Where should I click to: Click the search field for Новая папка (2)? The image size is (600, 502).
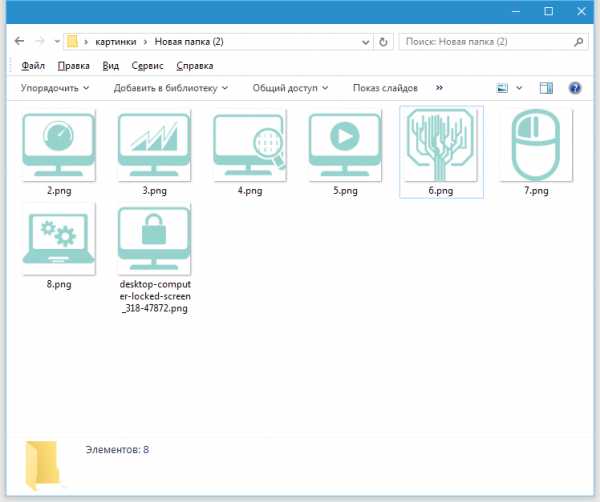485,42
